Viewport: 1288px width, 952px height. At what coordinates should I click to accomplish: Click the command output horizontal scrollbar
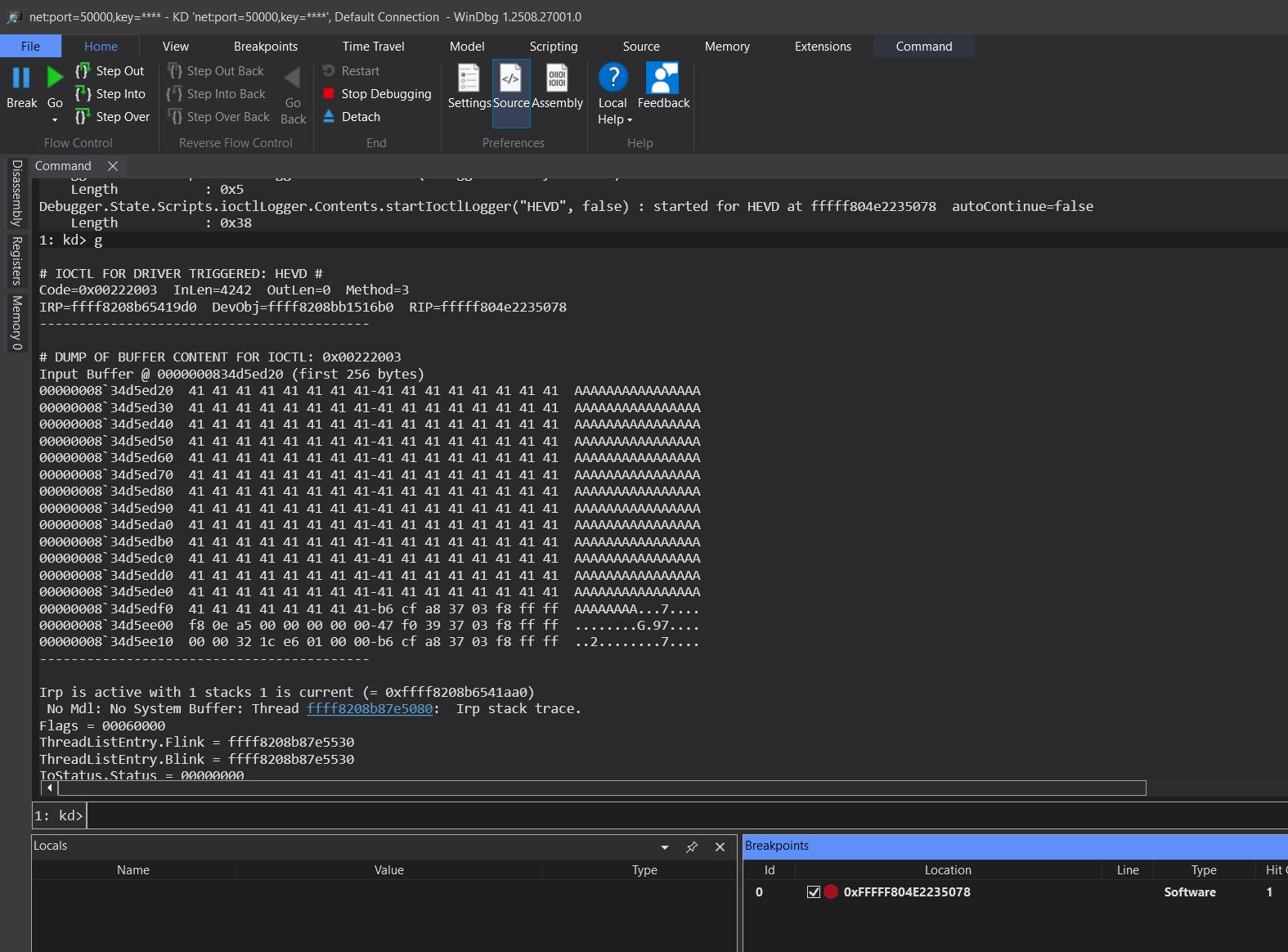[601, 788]
